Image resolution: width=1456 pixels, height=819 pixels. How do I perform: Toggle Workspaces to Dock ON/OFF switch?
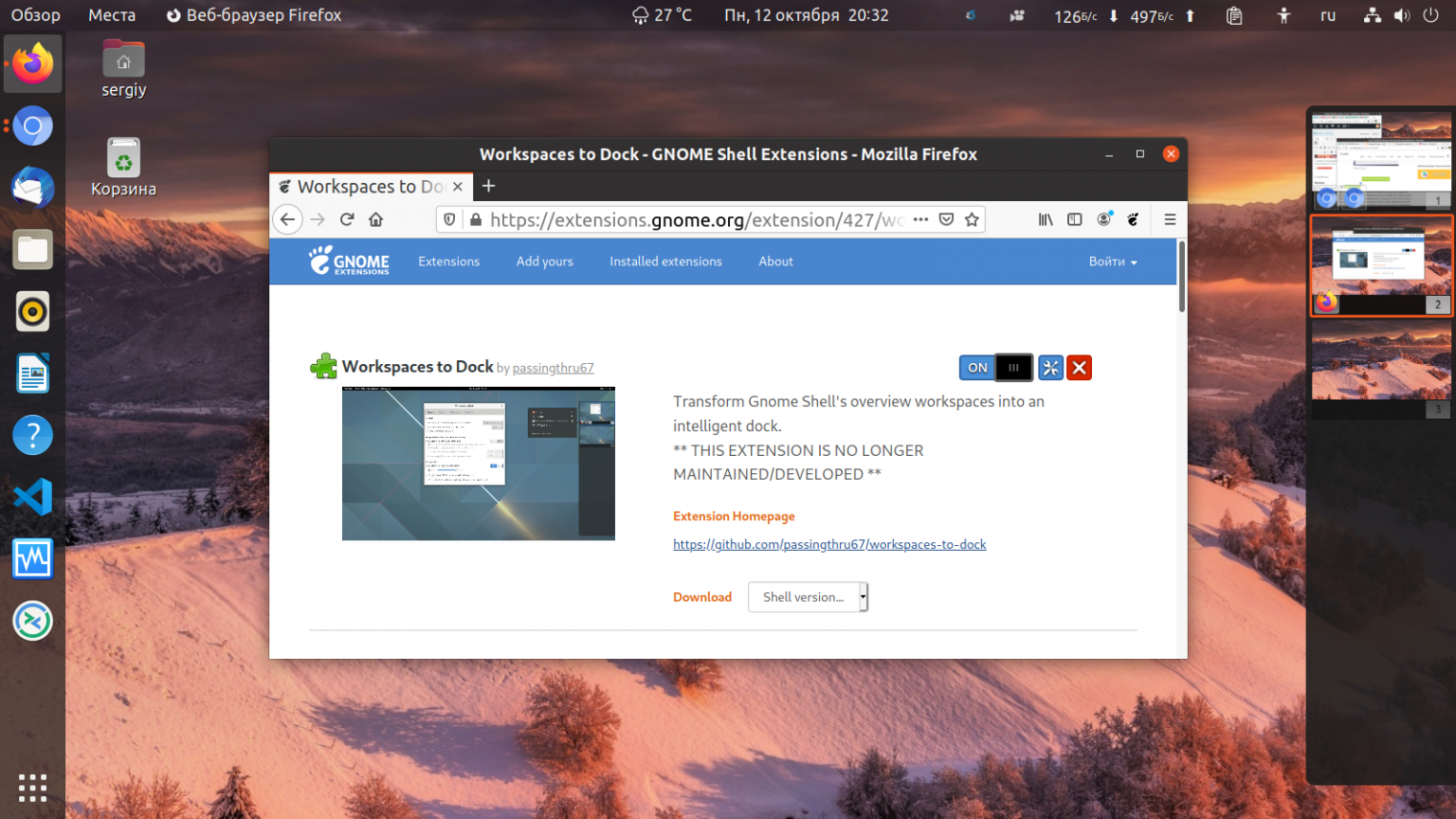(x=996, y=368)
